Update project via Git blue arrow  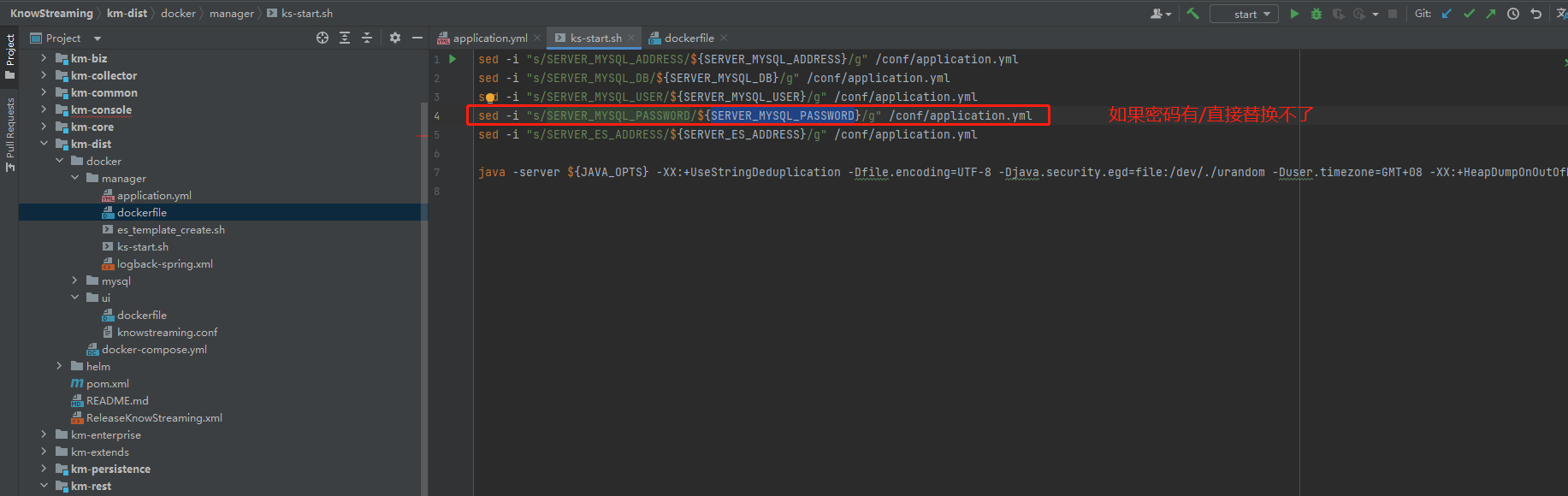tap(1447, 14)
